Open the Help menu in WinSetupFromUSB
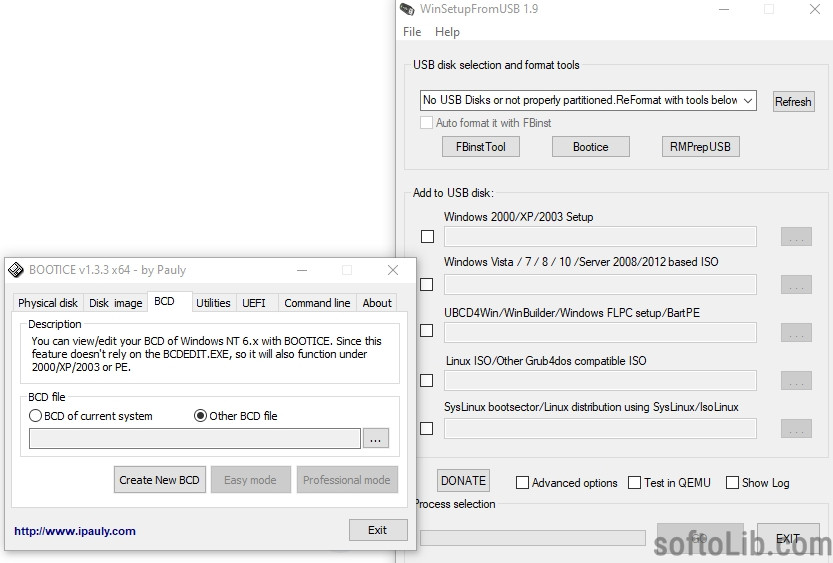The height and width of the screenshot is (563, 833). (447, 32)
